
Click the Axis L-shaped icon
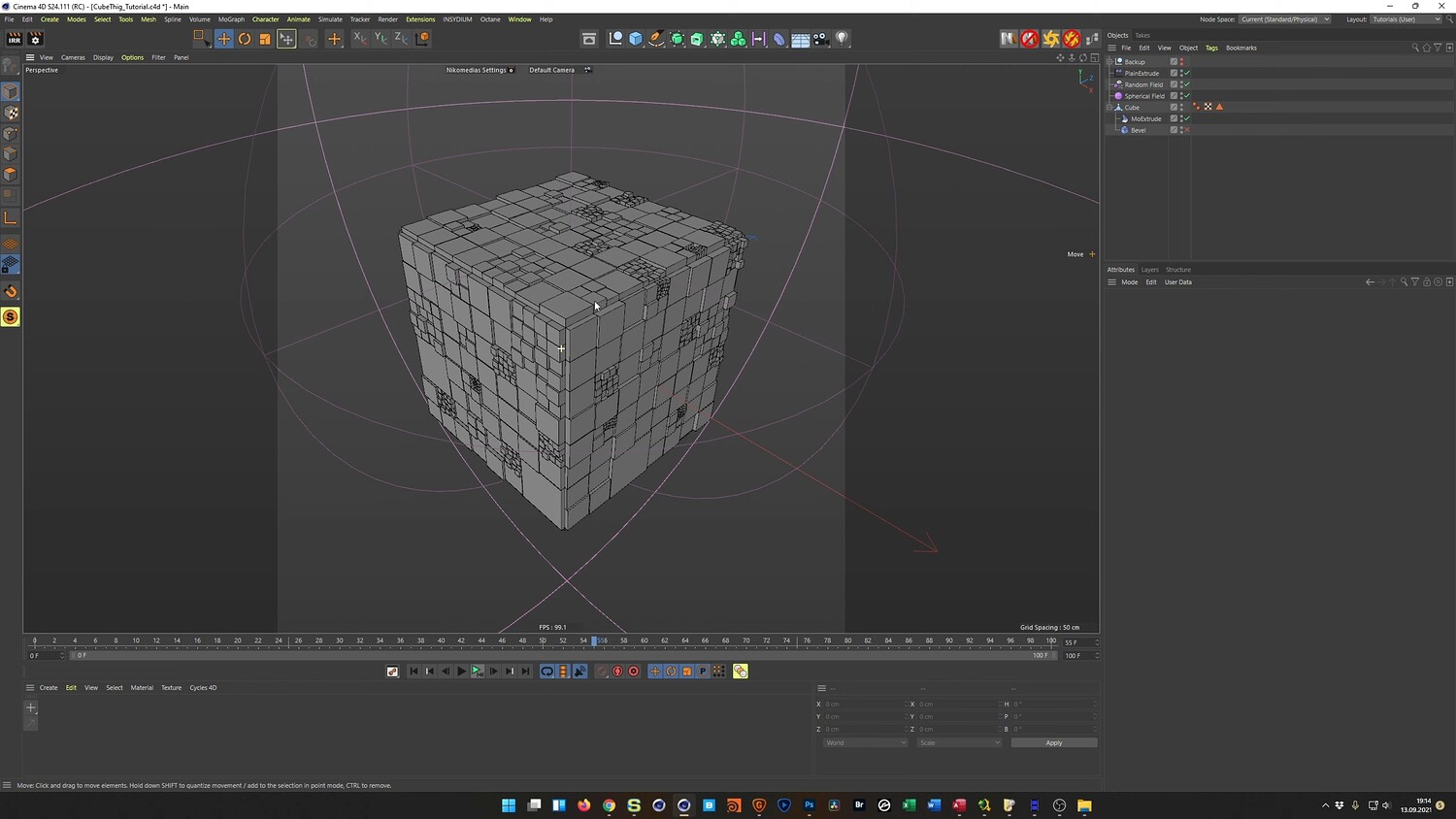pyautogui.click(x=11, y=218)
